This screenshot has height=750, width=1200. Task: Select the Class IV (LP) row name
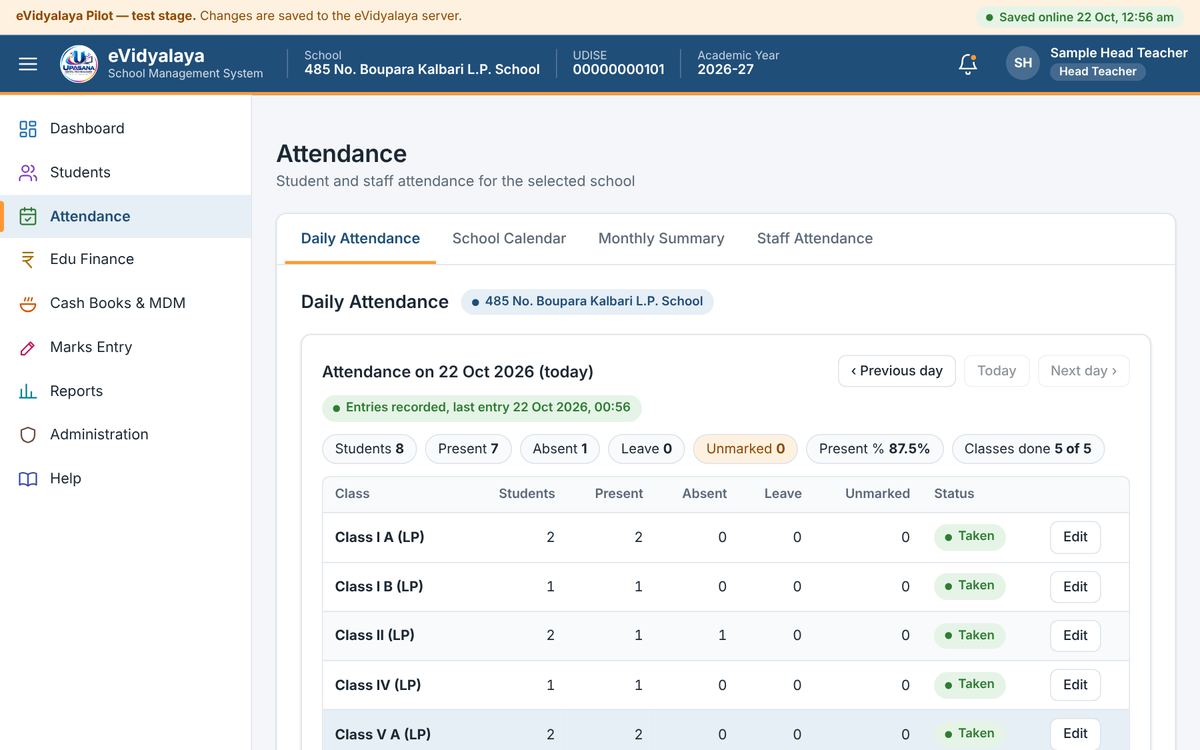[378, 686]
